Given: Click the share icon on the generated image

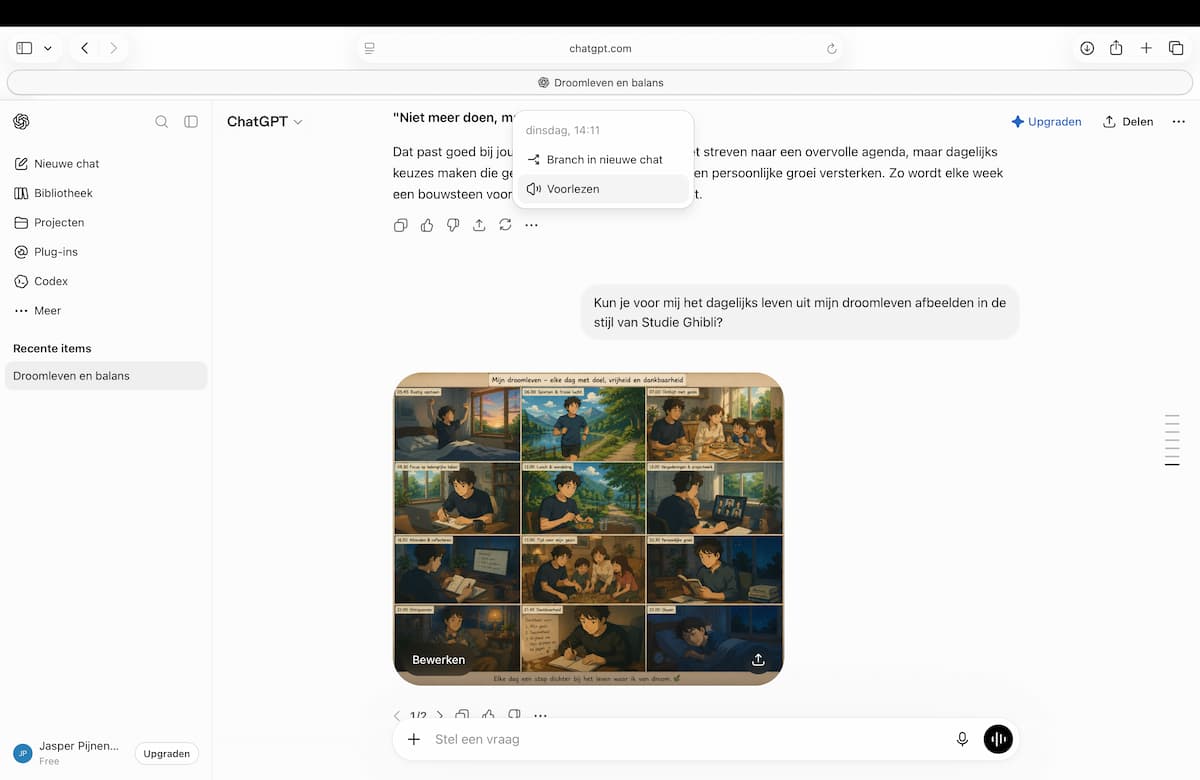Looking at the screenshot, I should point(758,660).
